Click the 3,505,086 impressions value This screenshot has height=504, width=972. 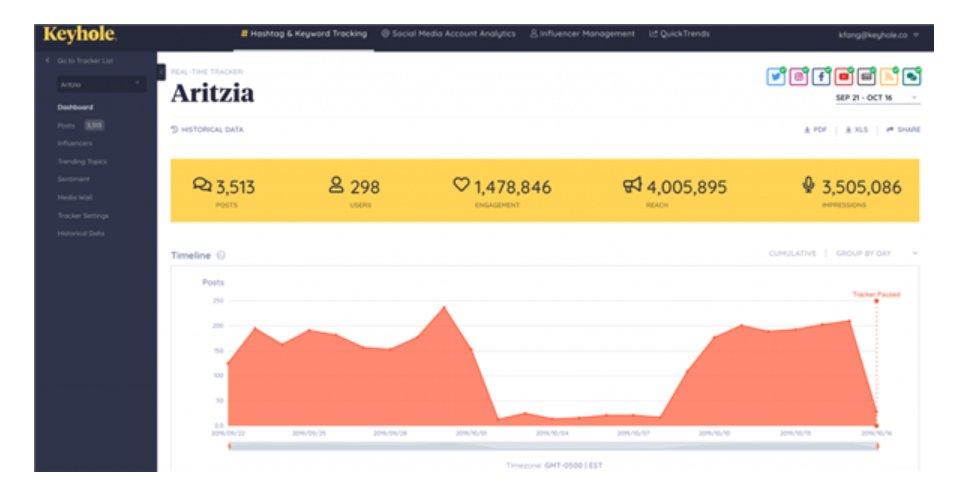pos(862,187)
